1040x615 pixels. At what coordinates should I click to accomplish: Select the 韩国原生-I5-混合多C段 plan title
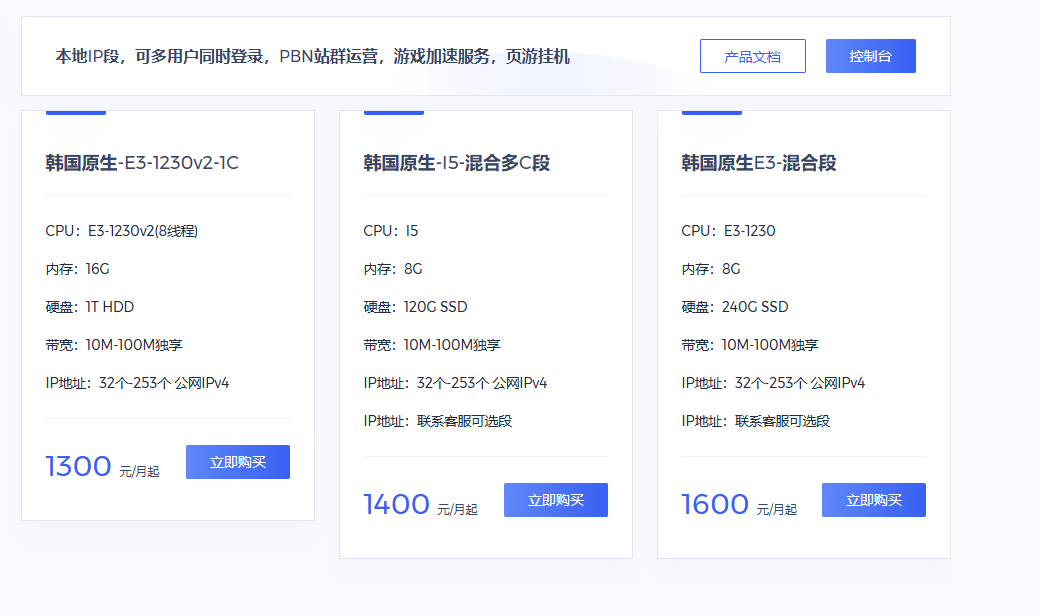point(456,163)
